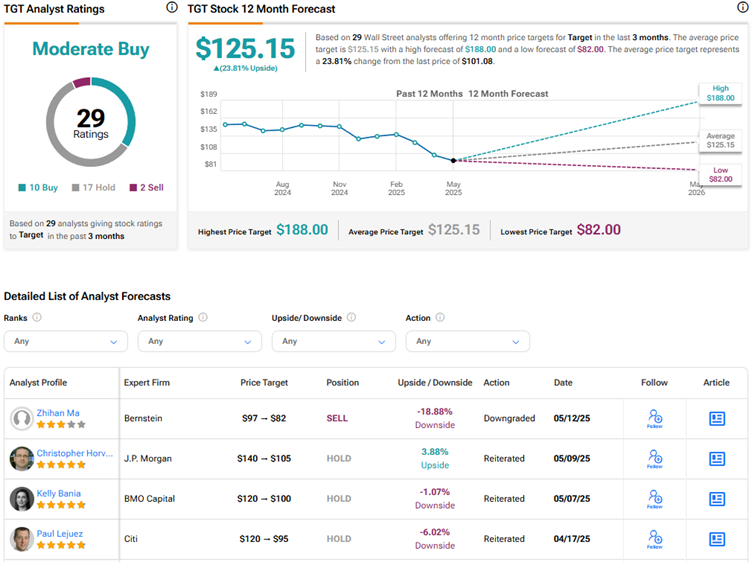Click the info icon beside TGT Stock 12 Month Forecast
Image resolution: width=752 pixels, height=562 pixels.
click(742, 7)
